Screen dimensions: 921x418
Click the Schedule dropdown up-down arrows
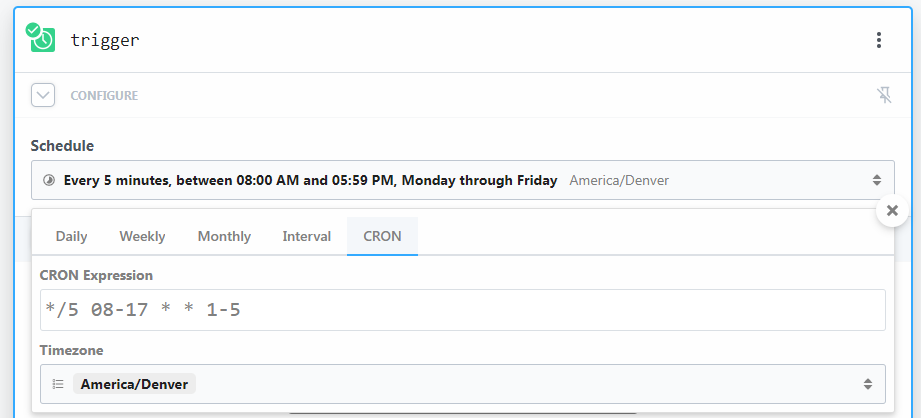[876, 180]
